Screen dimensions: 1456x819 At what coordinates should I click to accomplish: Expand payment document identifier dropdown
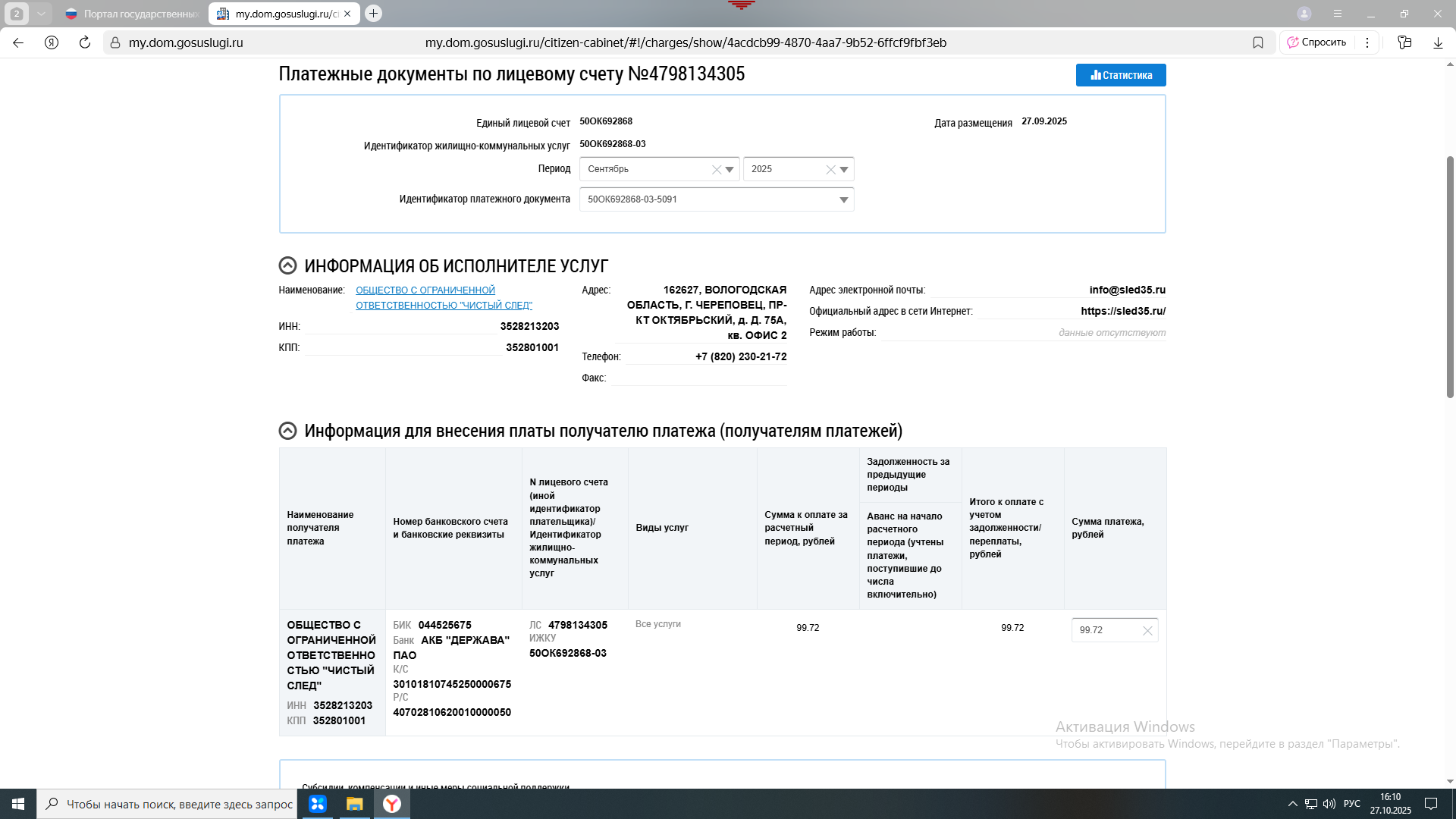(844, 200)
